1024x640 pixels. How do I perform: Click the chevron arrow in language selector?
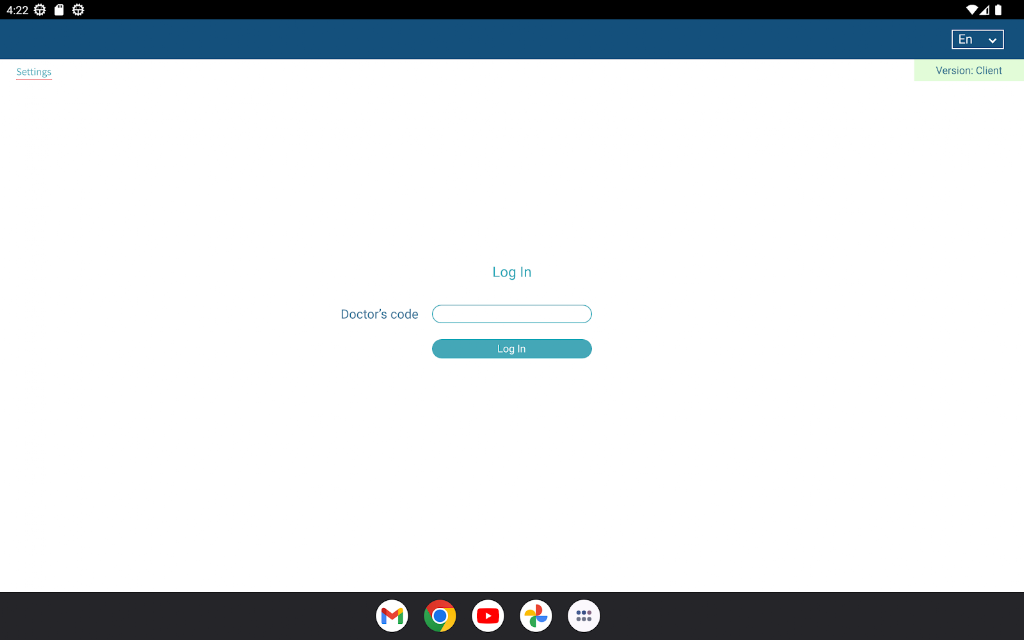(993, 40)
